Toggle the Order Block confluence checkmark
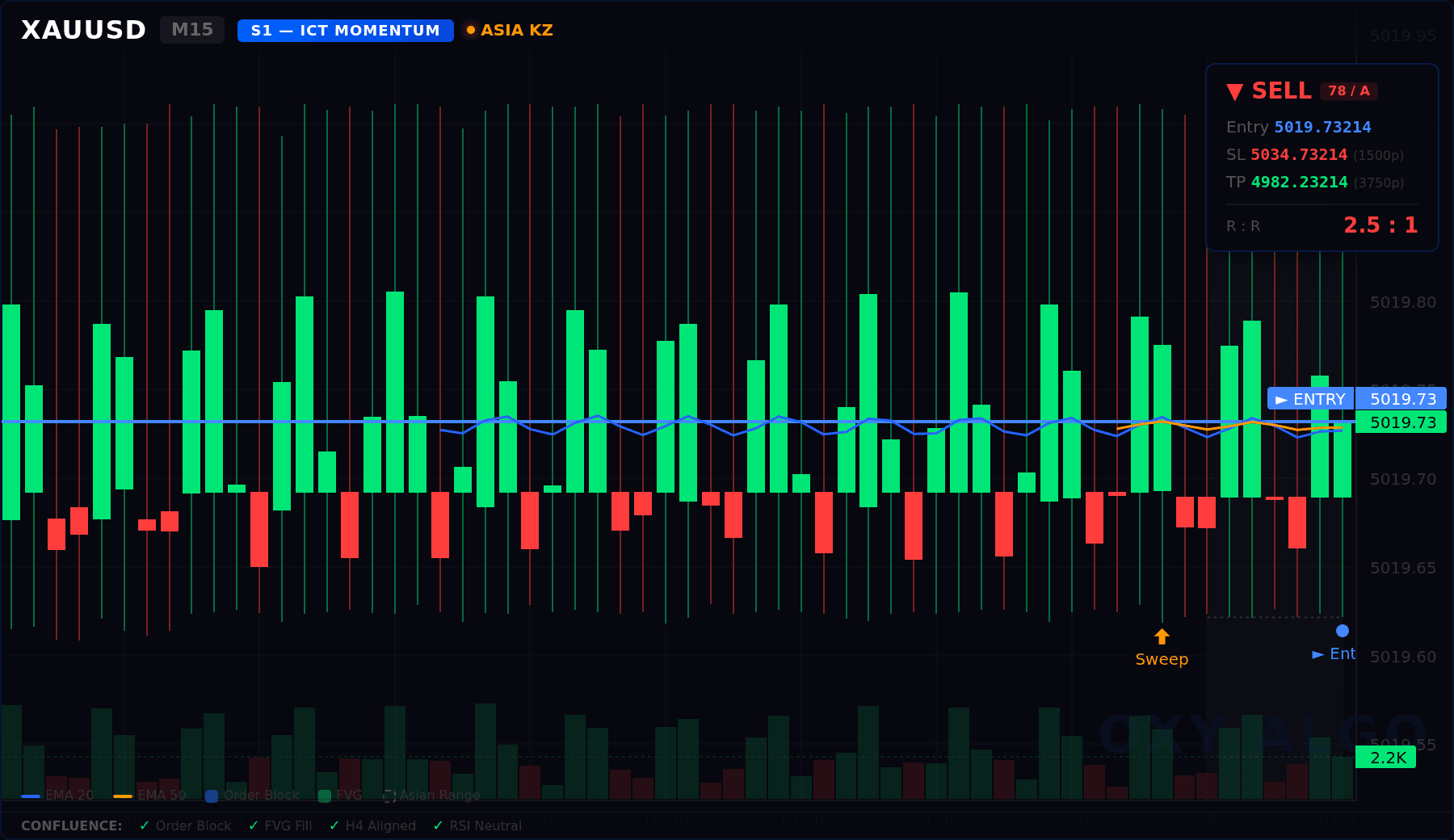This screenshot has height=840, width=1454. [144, 825]
